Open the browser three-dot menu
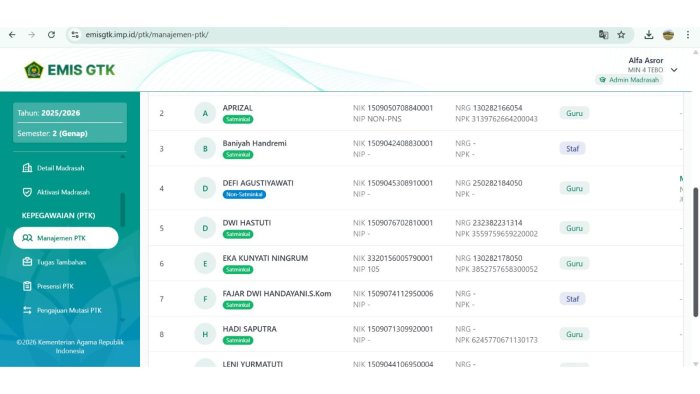700x394 pixels. [x=688, y=34]
